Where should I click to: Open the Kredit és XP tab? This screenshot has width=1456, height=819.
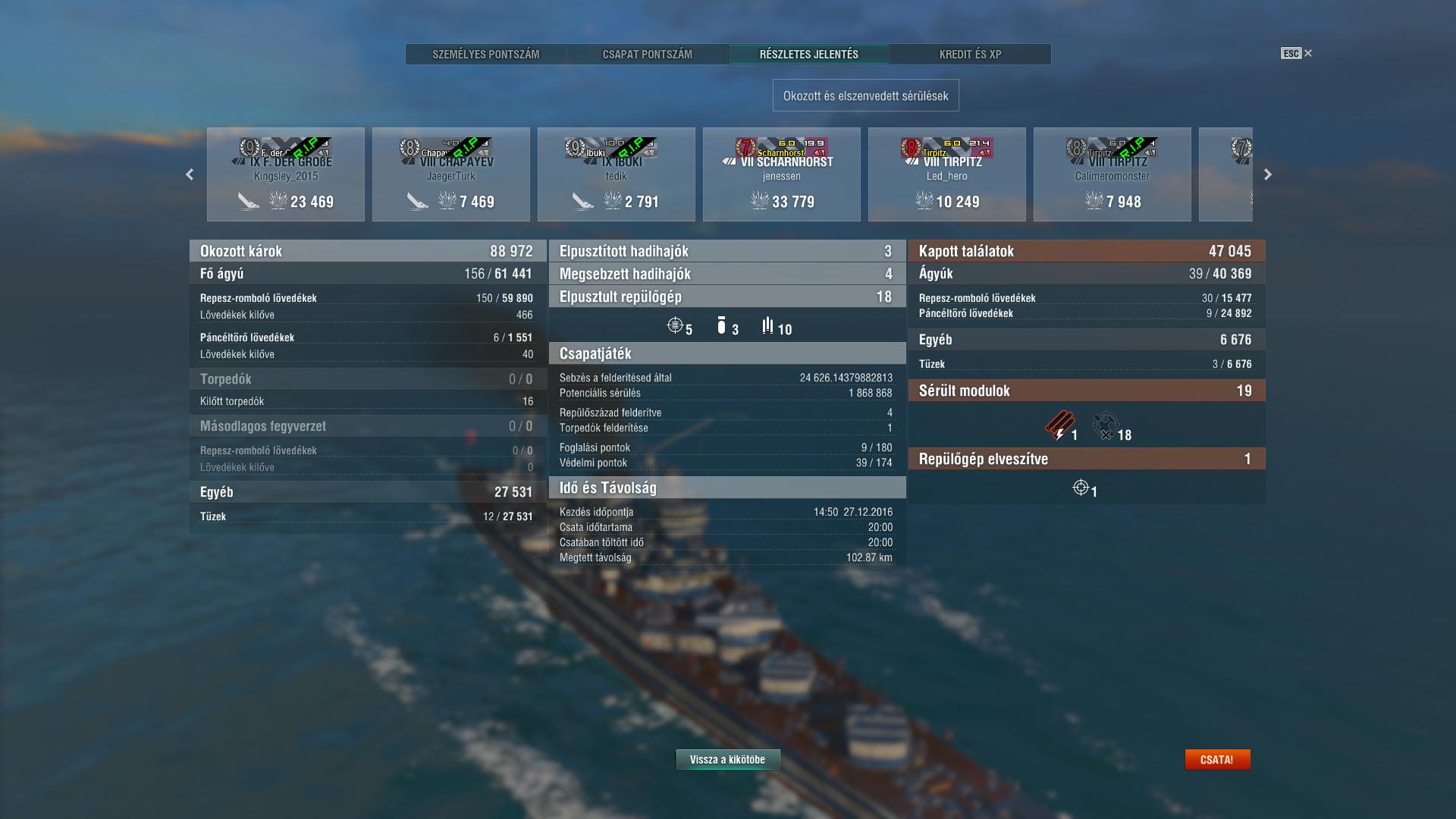tap(970, 54)
